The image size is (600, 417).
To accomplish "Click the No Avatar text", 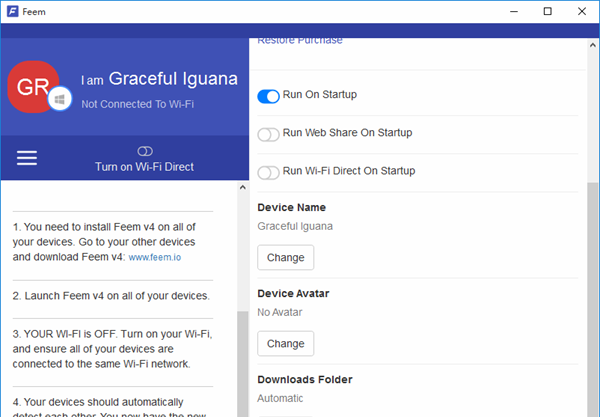I will pyautogui.click(x=280, y=312).
